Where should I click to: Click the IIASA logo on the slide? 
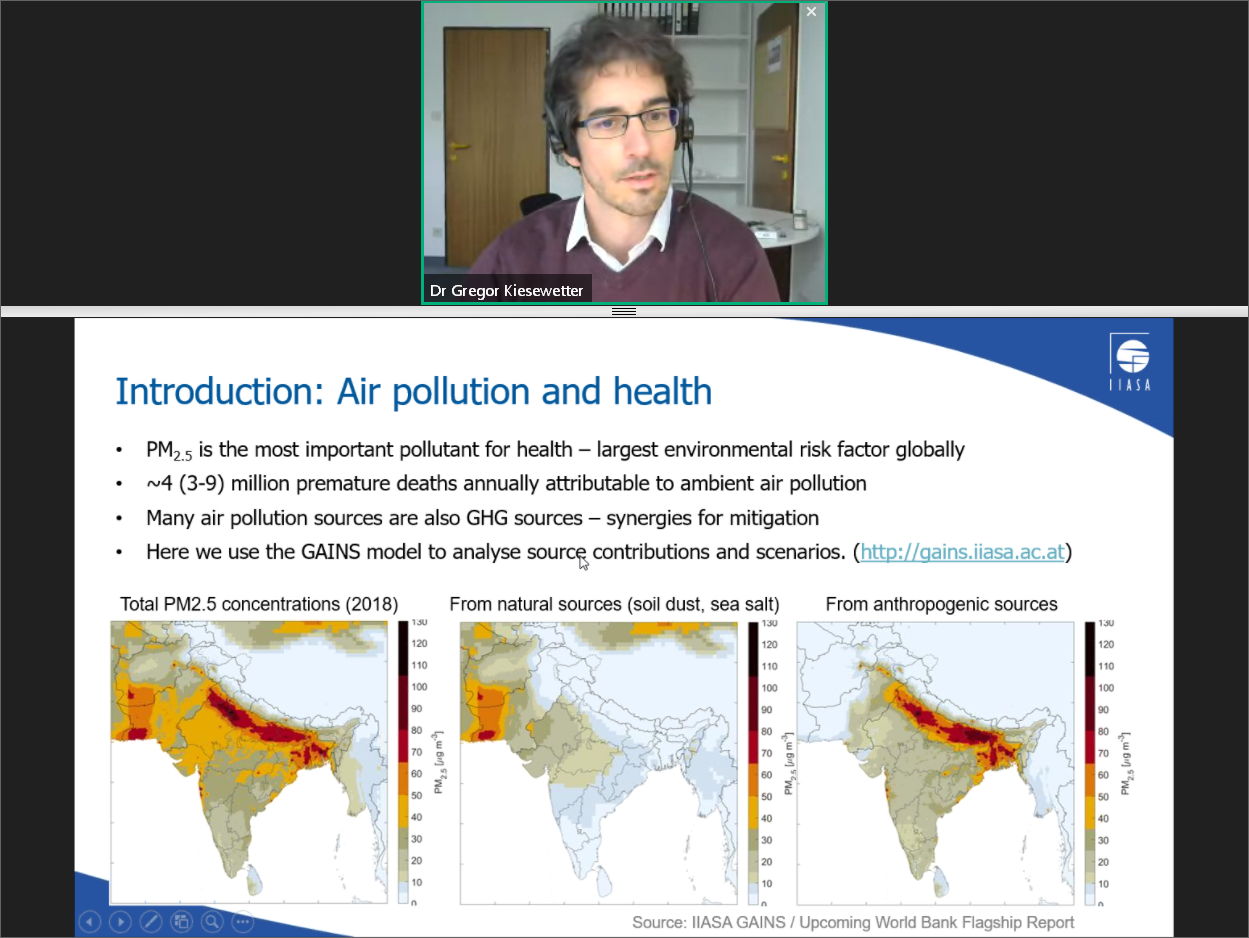click(x=1130, y=363)
